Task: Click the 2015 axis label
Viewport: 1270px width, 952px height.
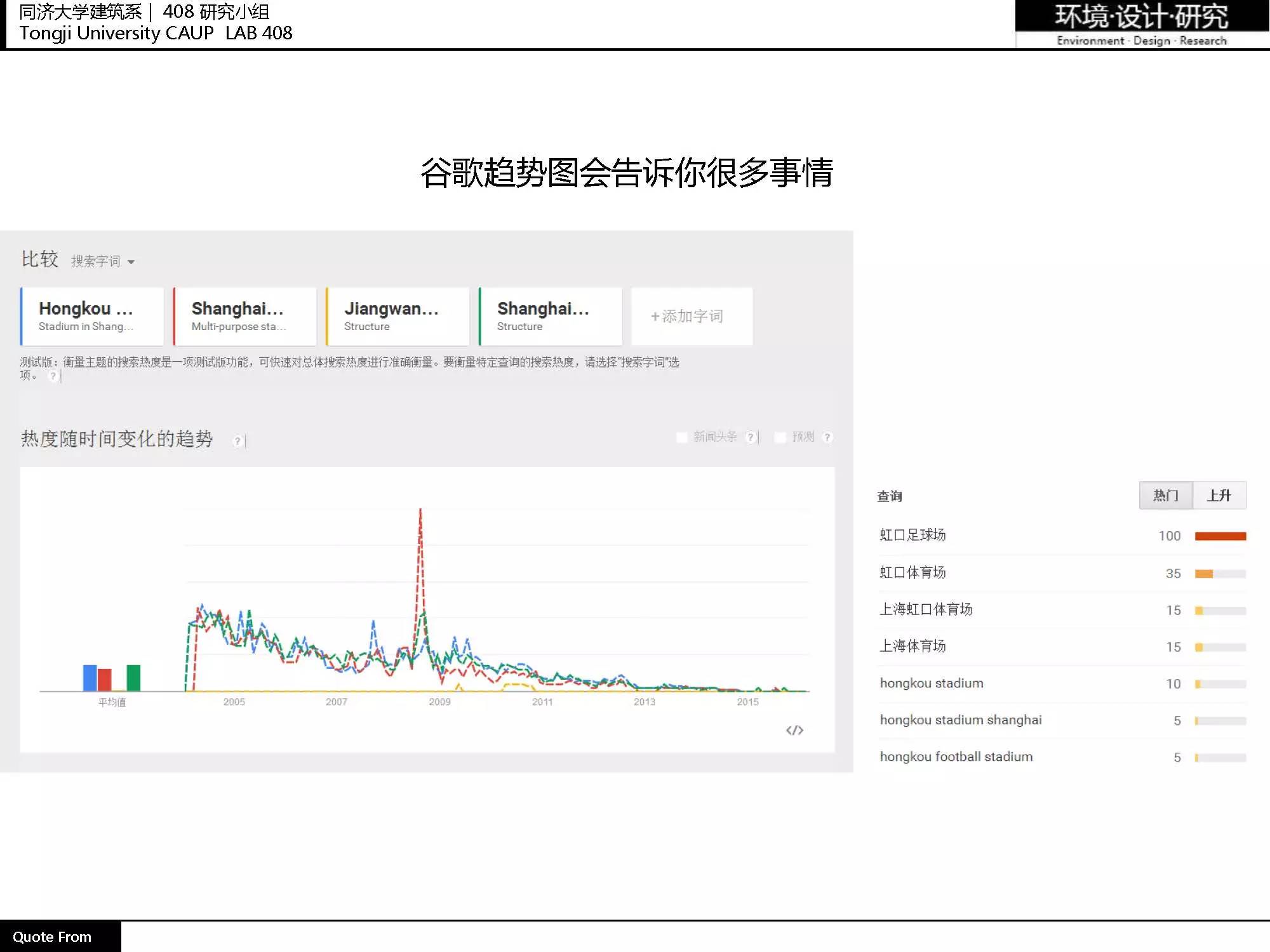Action: (x=747, y=702)
